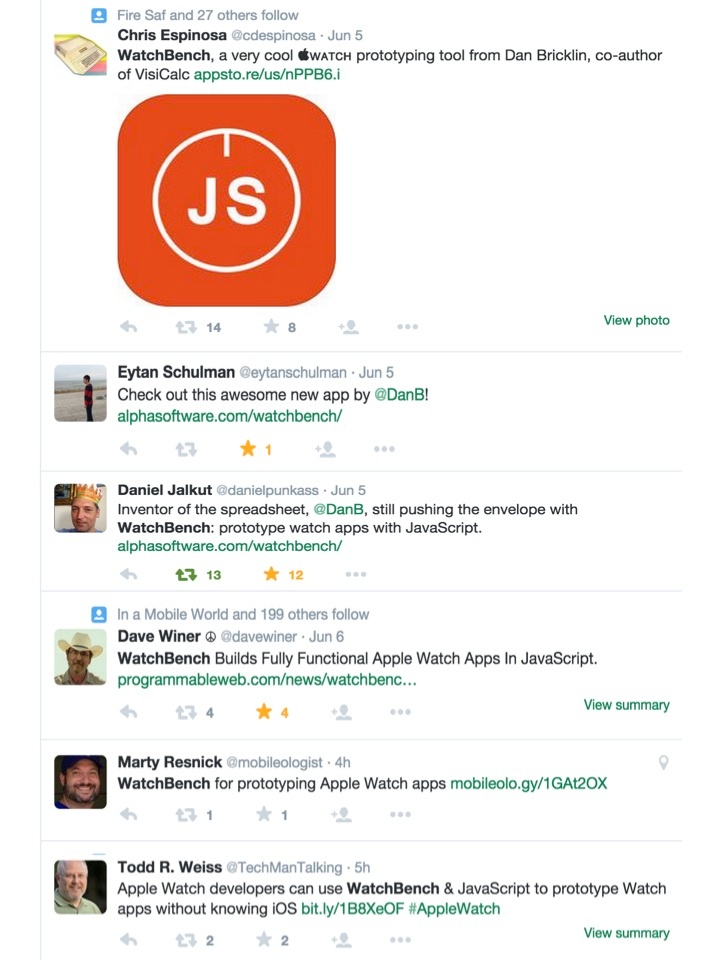This screenshot has height=960, width=720.
Task: Open the 5h timestamp on Todd Weiss's tweet
Action: [362, 868]
